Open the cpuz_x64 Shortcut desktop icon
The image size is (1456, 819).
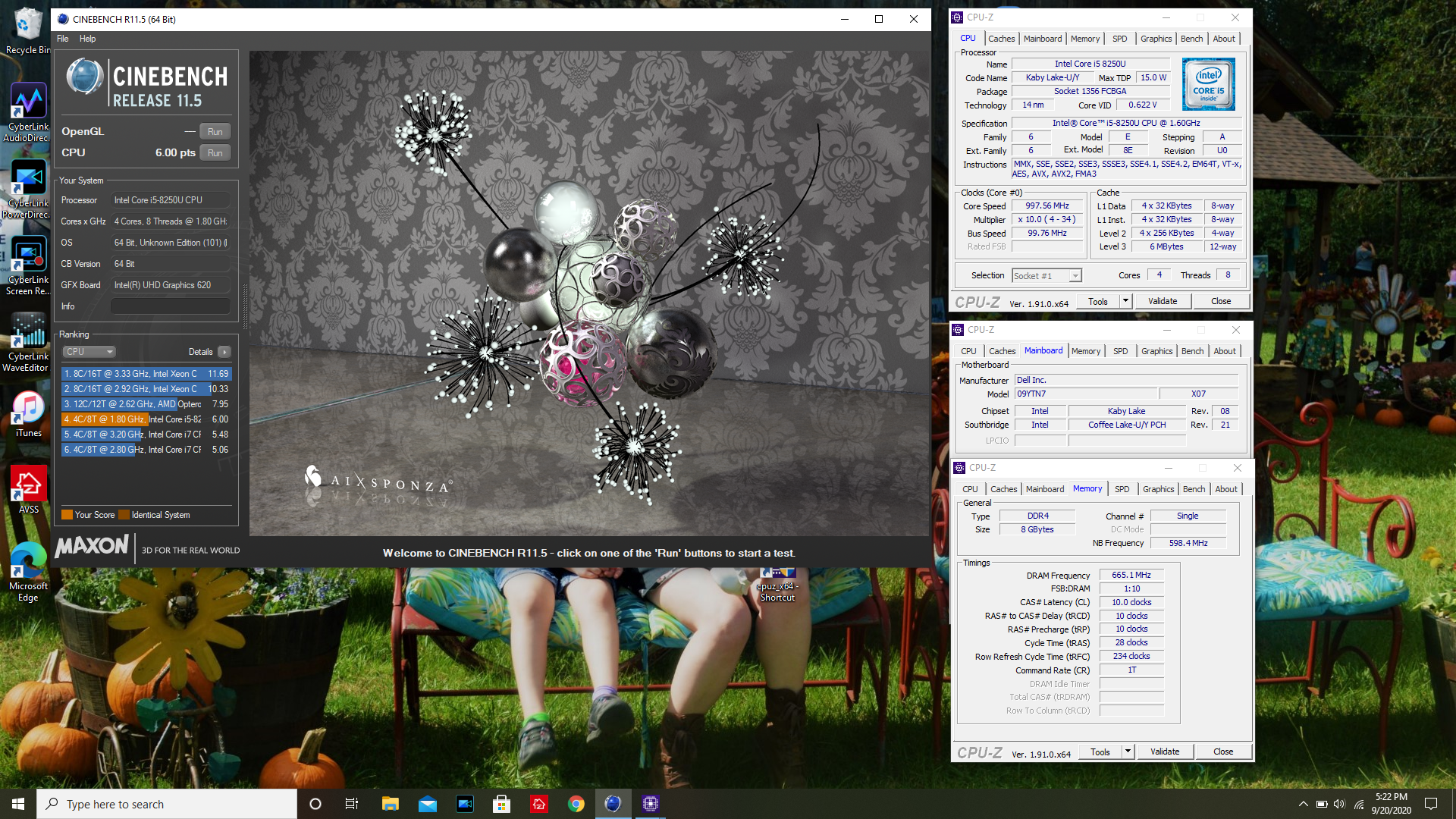(777, 585)
